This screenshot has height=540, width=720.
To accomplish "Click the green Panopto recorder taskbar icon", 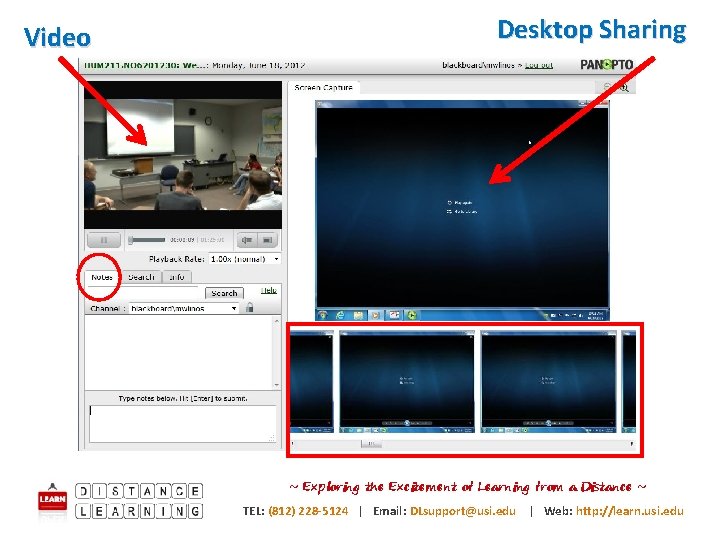I will tap(412, 315).
